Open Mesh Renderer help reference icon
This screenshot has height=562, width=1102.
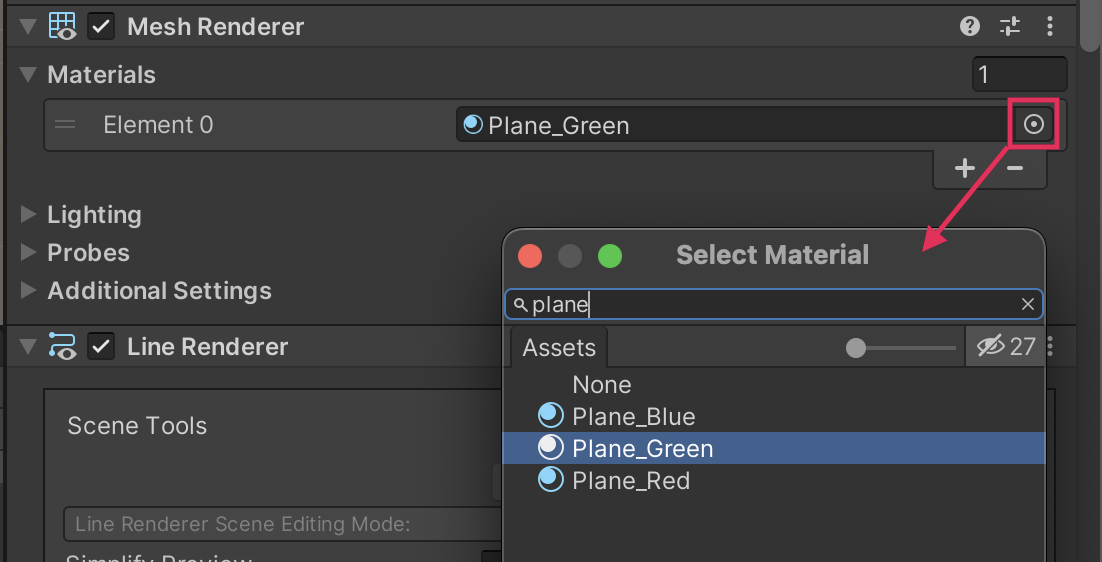coord(970,27)
